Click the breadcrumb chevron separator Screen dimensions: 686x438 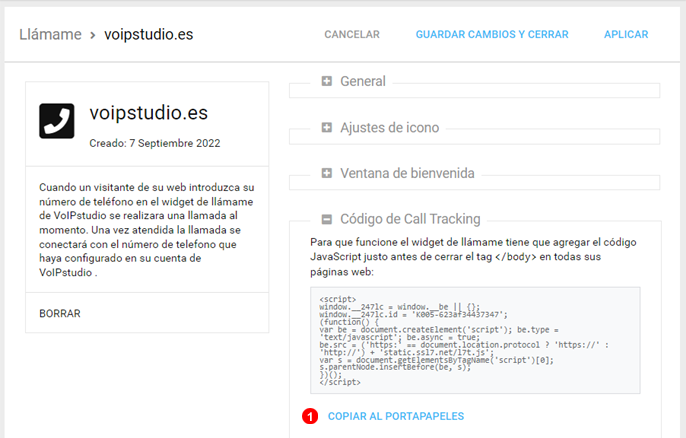pyautogui.click(x=93, y=35)
